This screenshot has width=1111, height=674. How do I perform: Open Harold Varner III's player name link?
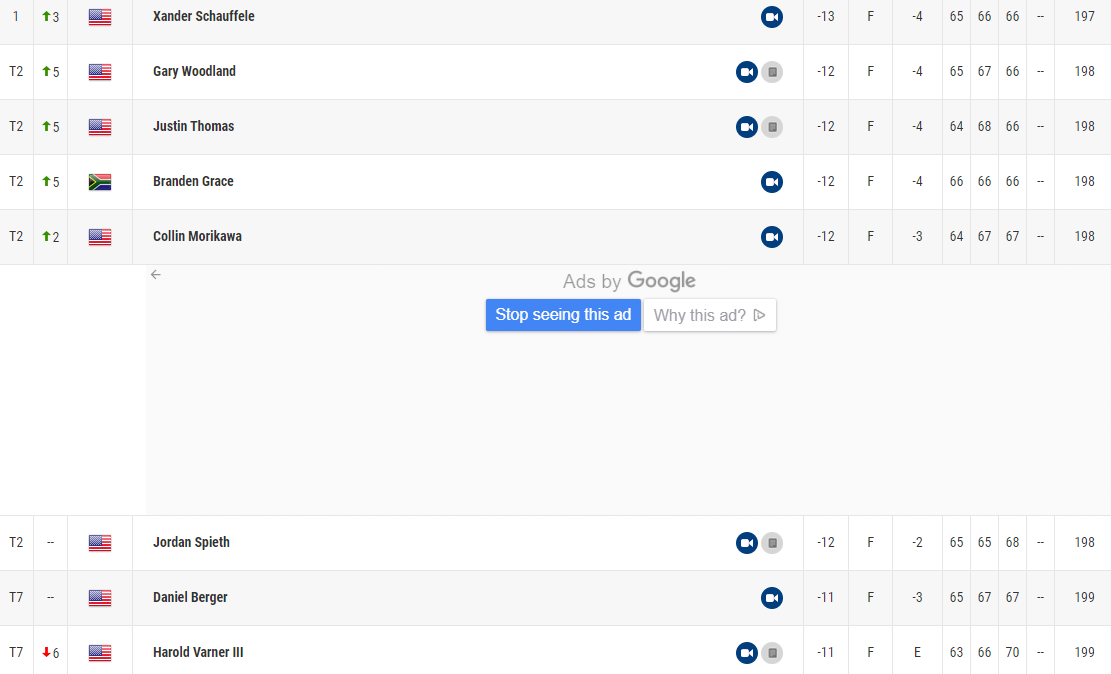[x=198, y=653]
